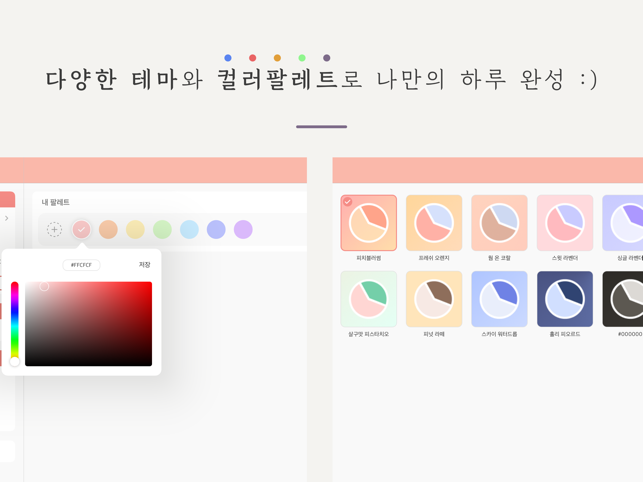This screenshot has width=643, height=482.
Task: Select the 프레쉬 오렌지 theme thumbnail
Action: [x=434, y=223]
